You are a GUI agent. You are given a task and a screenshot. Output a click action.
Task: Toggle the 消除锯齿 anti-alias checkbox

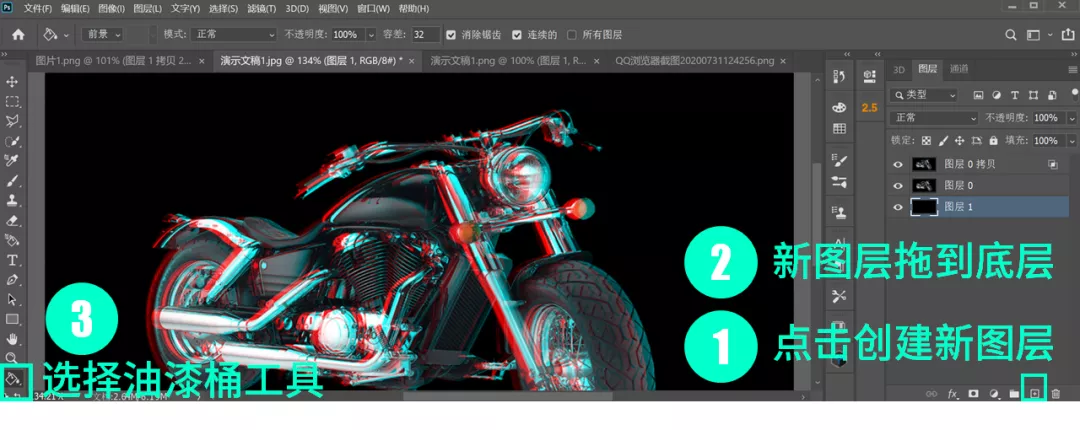(x=450, y=34)
